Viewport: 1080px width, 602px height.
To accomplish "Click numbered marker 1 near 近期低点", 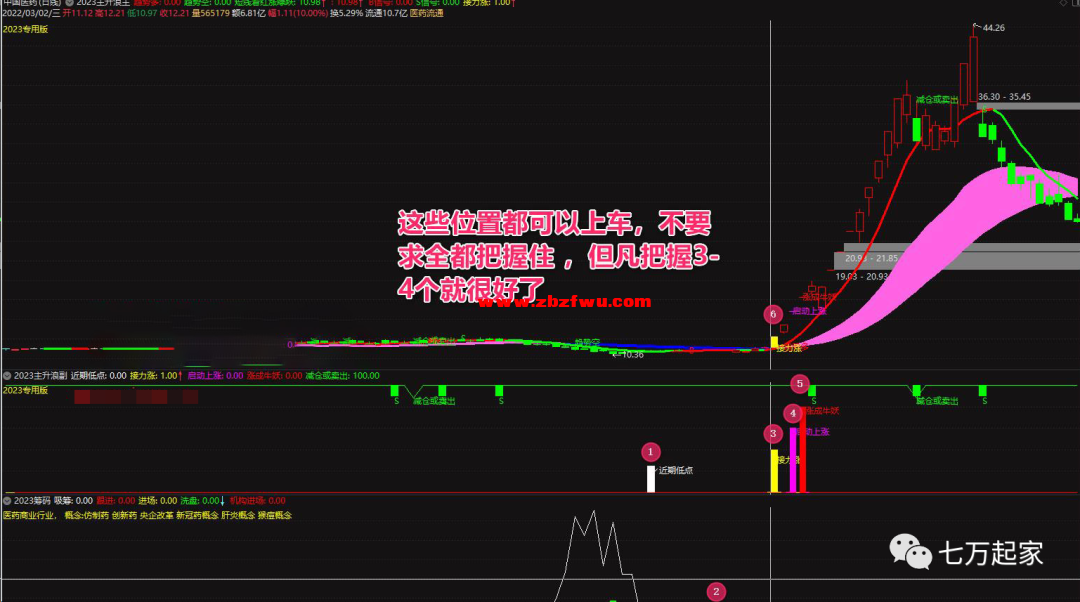I will (651, 452).
